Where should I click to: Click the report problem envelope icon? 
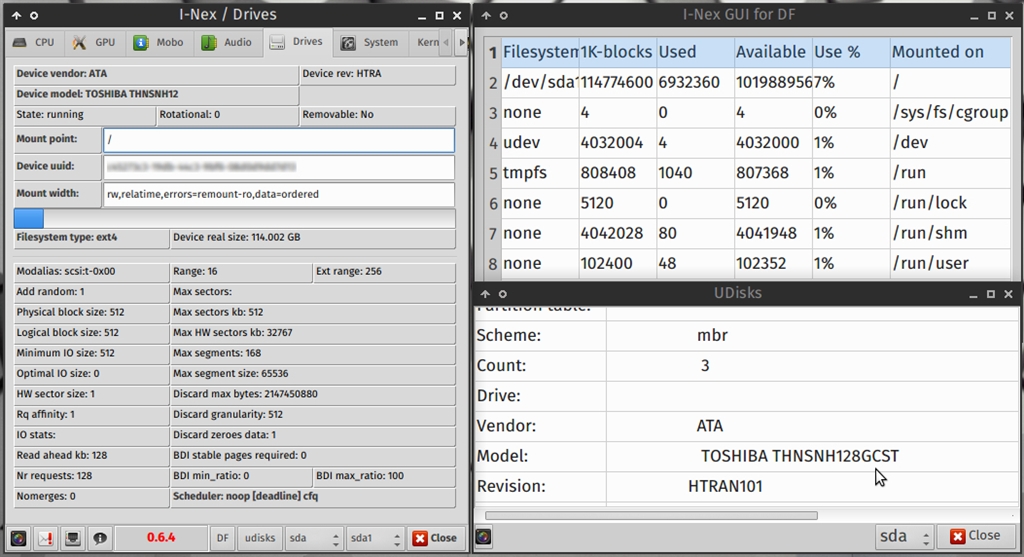pyautogui.click(x=45, y=537)
